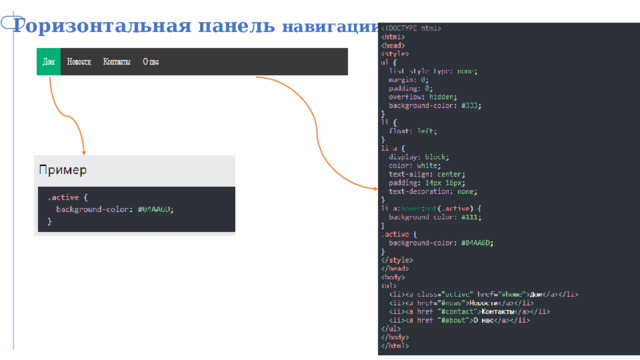Select the code line with href="#contact"
The height and width of the screenshot is (360, 640).
tap(469, 311)
